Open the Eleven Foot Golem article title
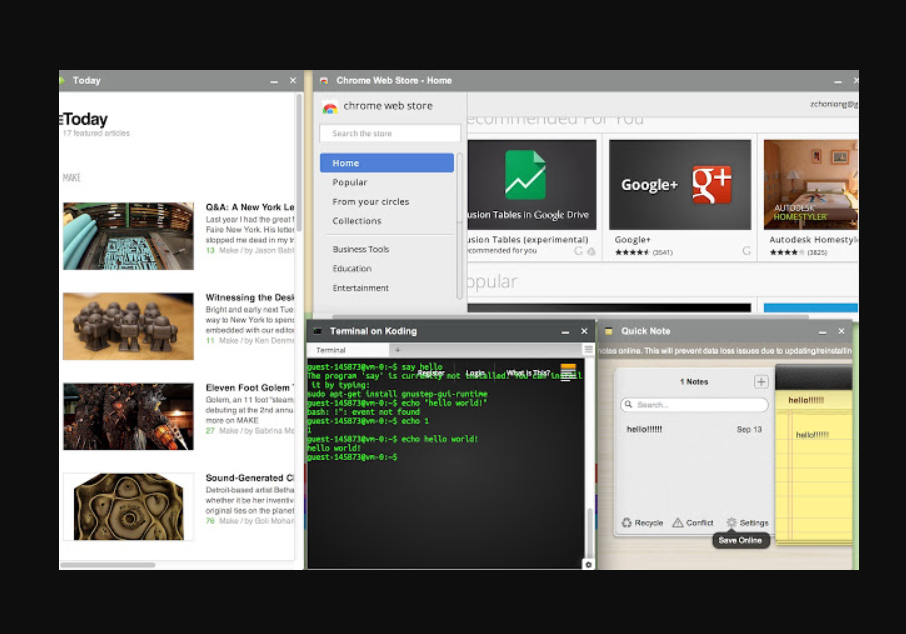 tap(249, 388)
